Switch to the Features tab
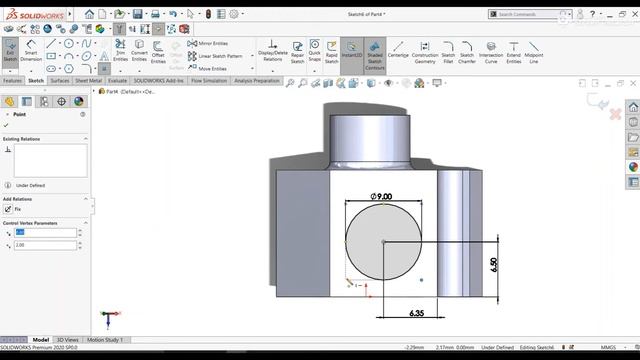The width and height of the screenshot is (640, 360). (x=12, y=81)
